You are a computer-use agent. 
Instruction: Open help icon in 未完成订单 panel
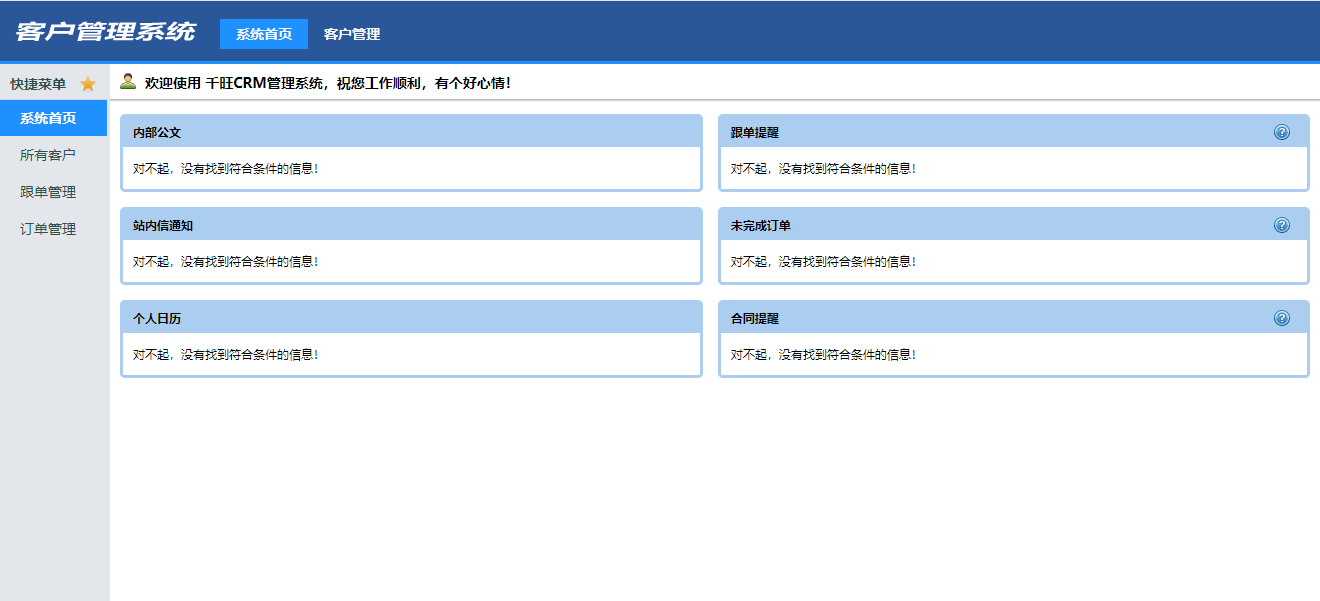[x=1282, y=225]
